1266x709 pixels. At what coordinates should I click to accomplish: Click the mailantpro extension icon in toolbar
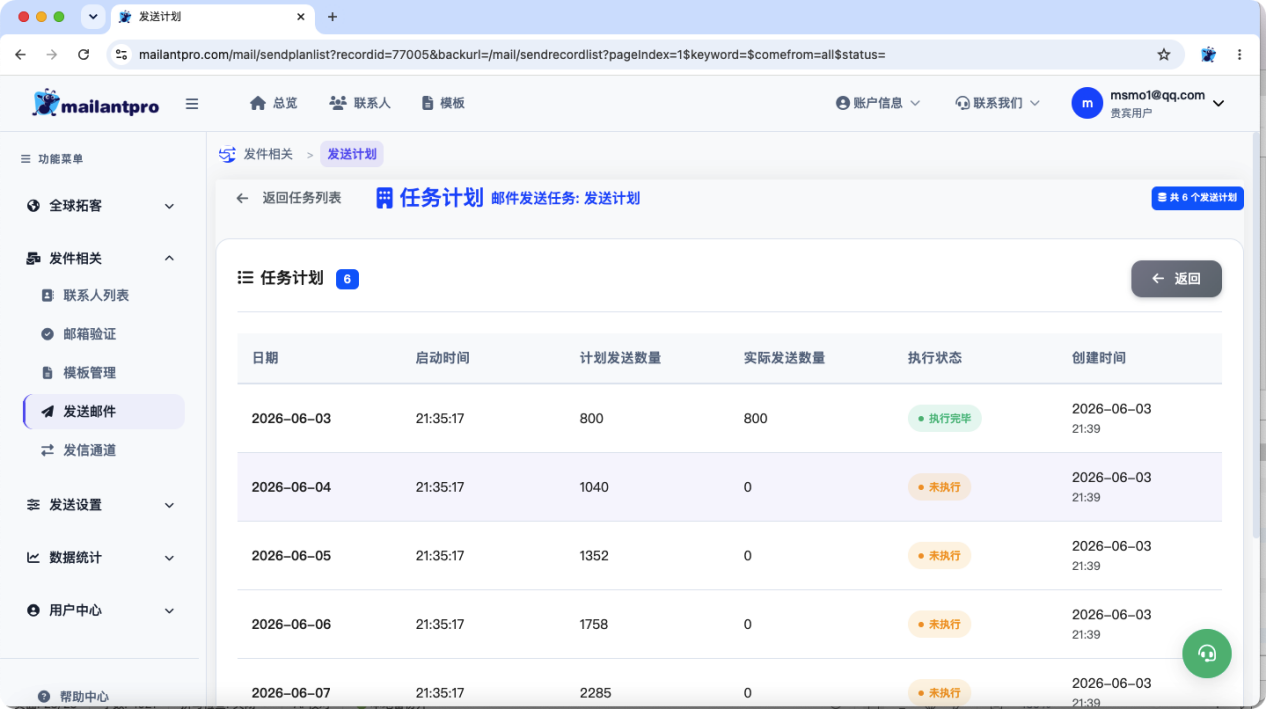1208,55
